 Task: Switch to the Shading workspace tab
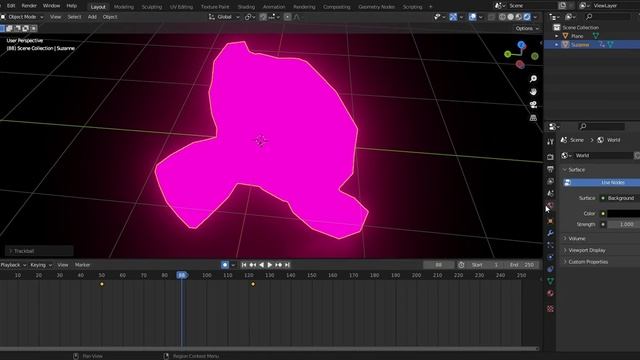[246, 7]
